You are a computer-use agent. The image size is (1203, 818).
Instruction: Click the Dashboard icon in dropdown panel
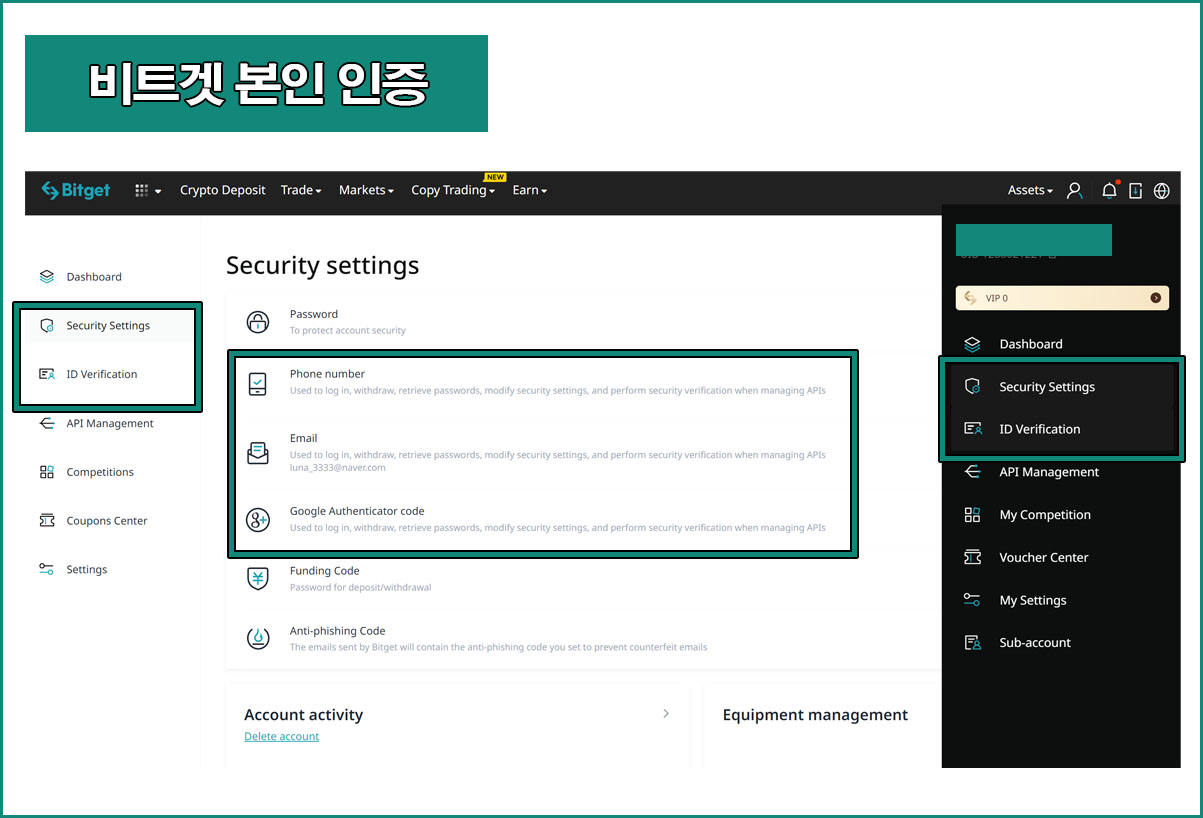[972, 344]
